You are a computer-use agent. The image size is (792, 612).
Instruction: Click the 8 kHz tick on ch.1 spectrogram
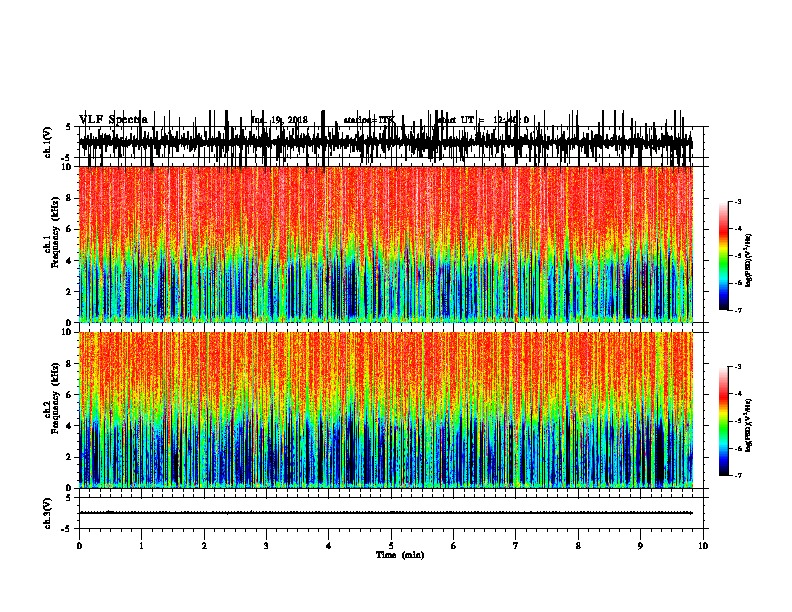click(x=69, y=198)
